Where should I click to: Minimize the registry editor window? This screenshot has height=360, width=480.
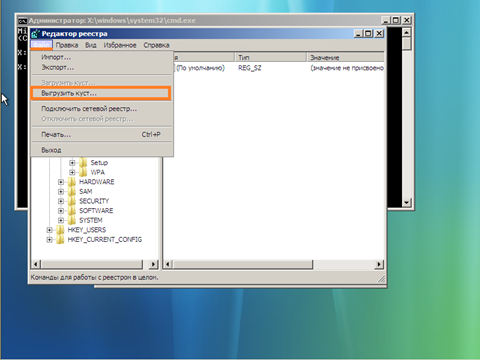(358, 33)
